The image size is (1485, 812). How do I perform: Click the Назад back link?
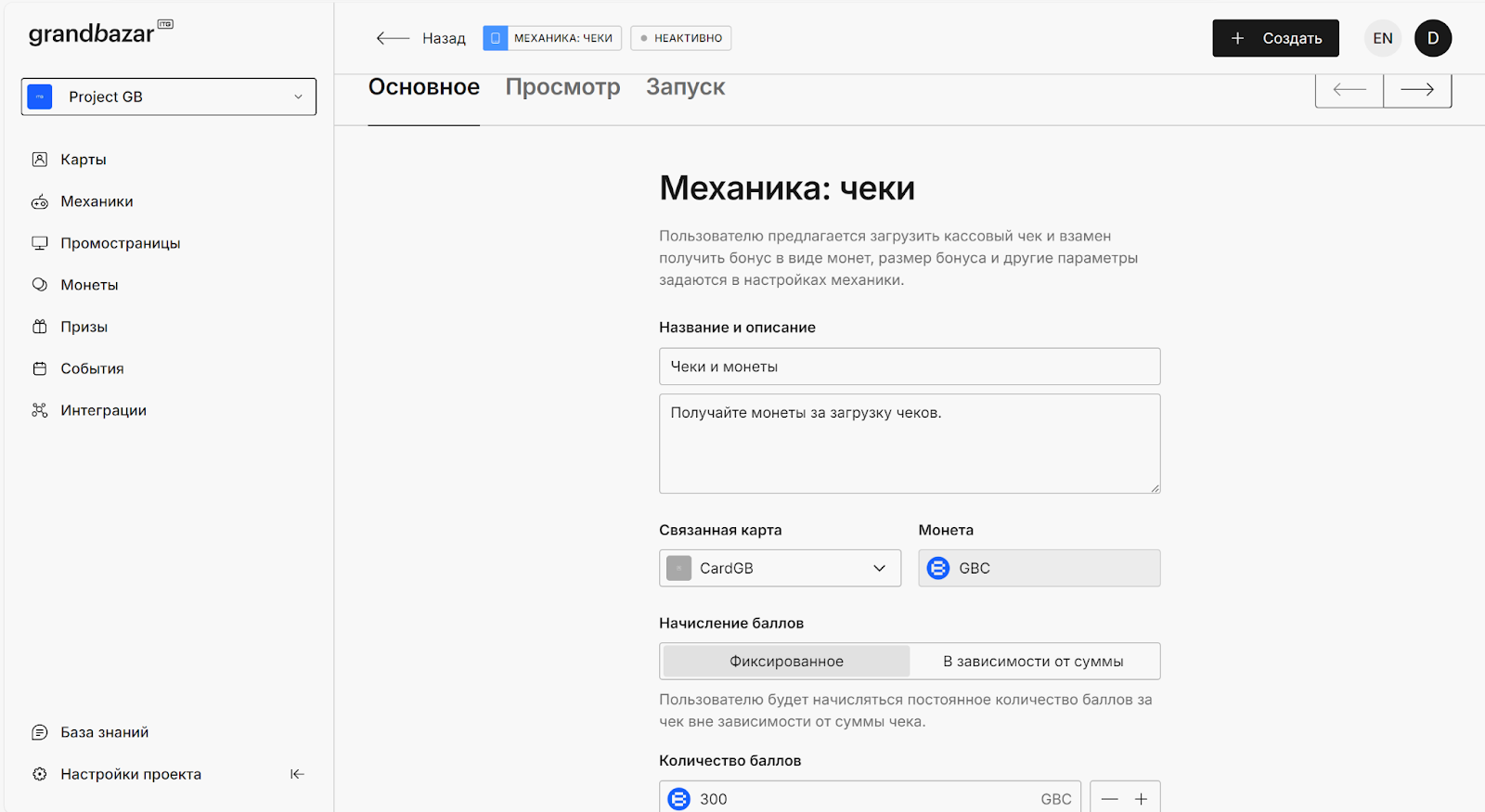[x=421, y=38]
